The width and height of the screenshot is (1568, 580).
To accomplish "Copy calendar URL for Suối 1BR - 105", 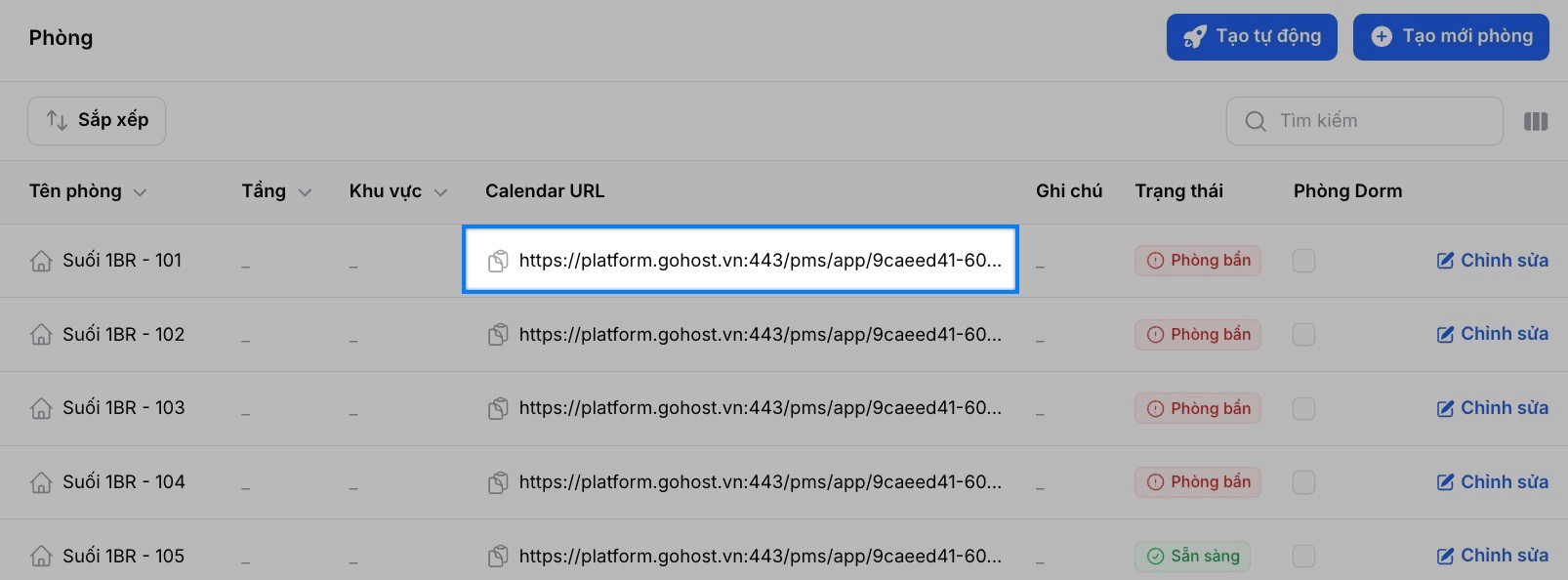I will point(498,557).
